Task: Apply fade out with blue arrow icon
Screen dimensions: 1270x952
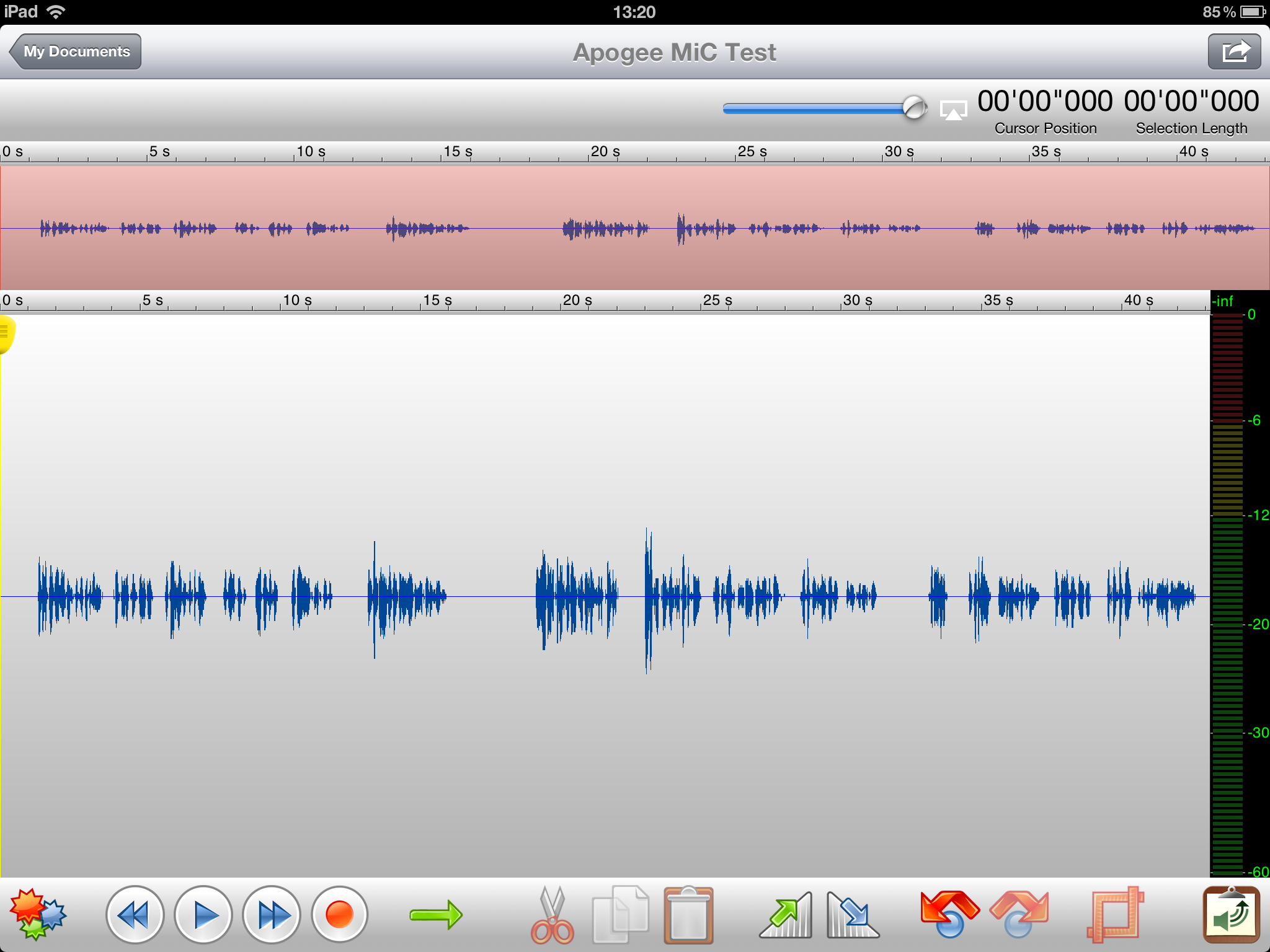Action: click(x=853, y=916)
